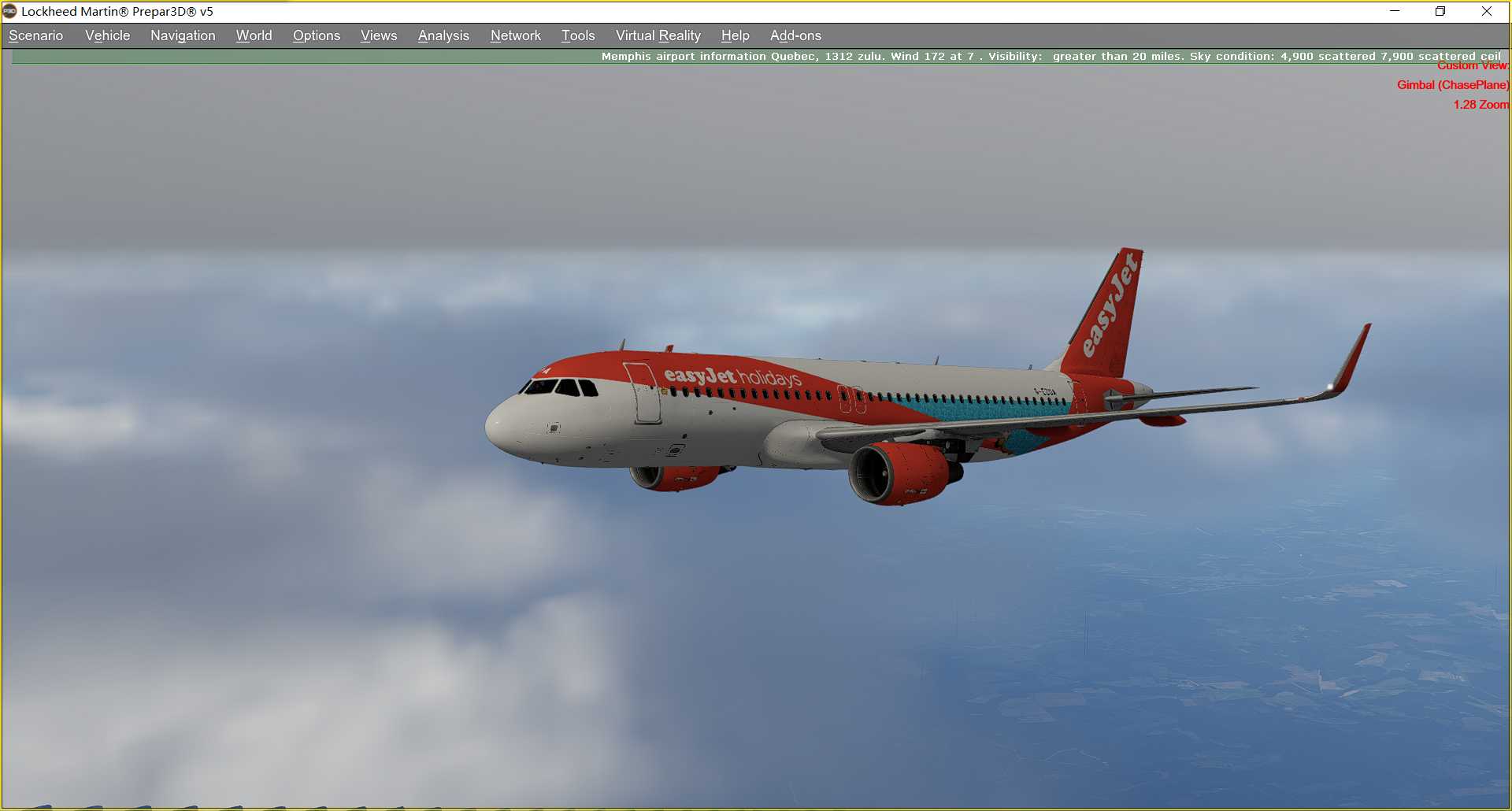
Task: Open the Analysis menu
Action: coord(443,35)
